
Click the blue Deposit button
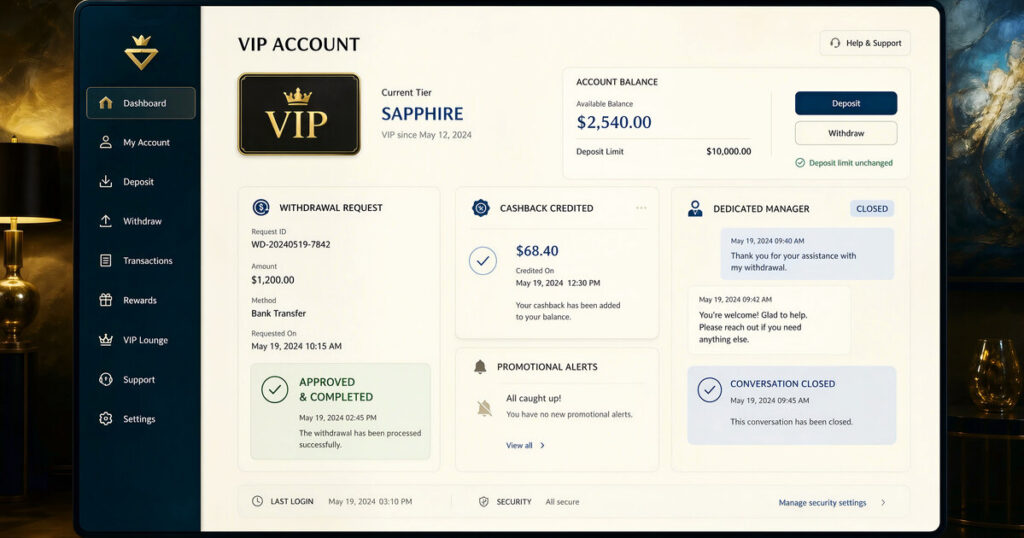(846, 103)
